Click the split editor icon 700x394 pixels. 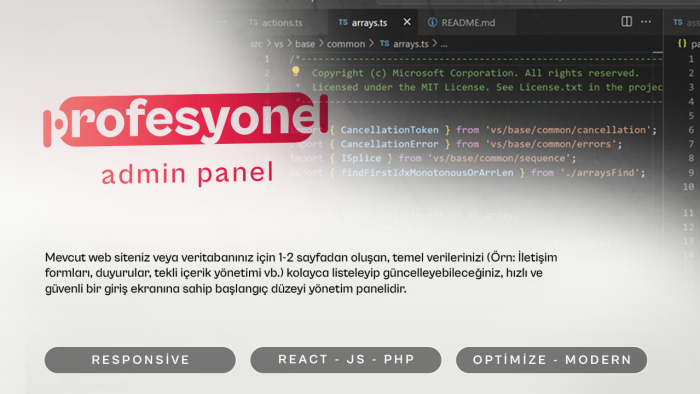click(x=626, y=21)
